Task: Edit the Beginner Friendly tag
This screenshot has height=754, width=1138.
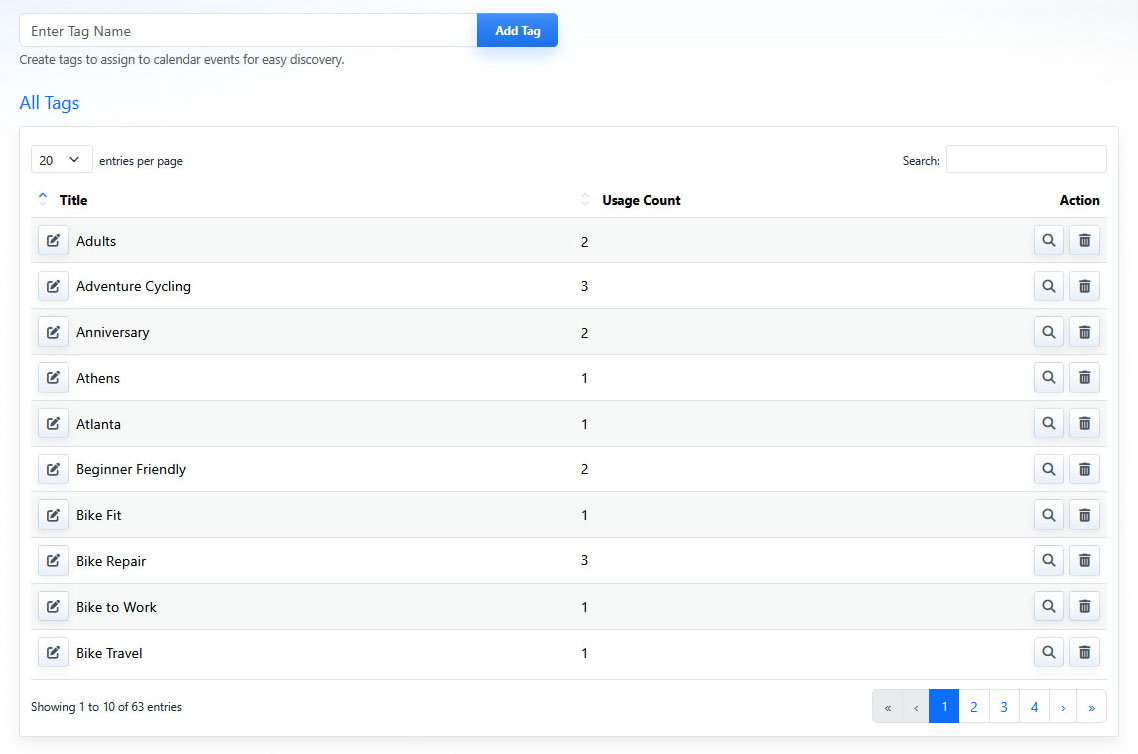Action: (53, 469)
